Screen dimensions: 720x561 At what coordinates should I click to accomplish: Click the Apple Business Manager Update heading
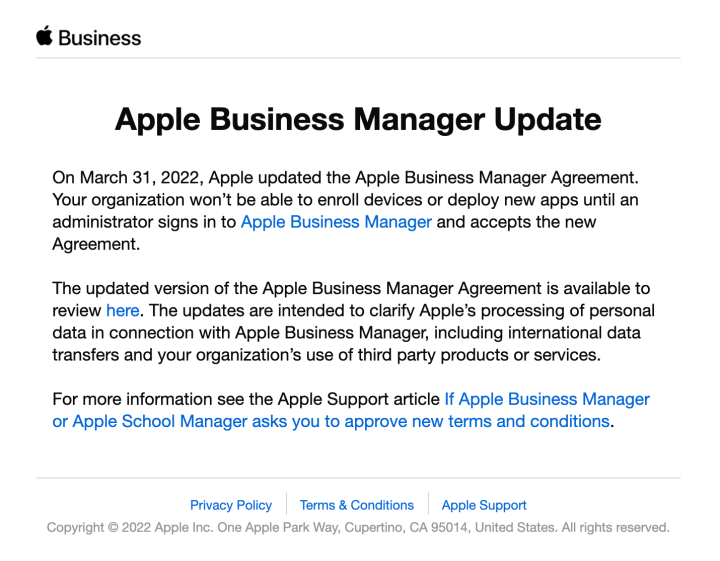(358, 119)
